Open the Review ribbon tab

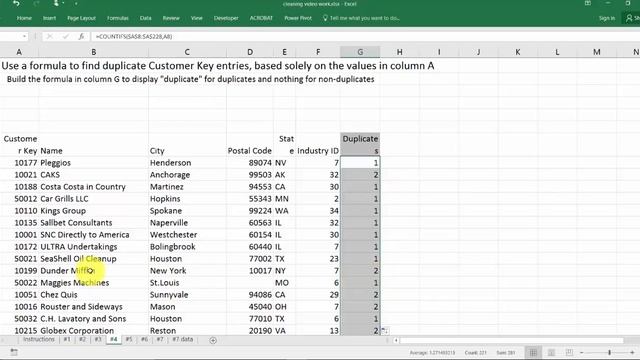(x=171, y=18)
